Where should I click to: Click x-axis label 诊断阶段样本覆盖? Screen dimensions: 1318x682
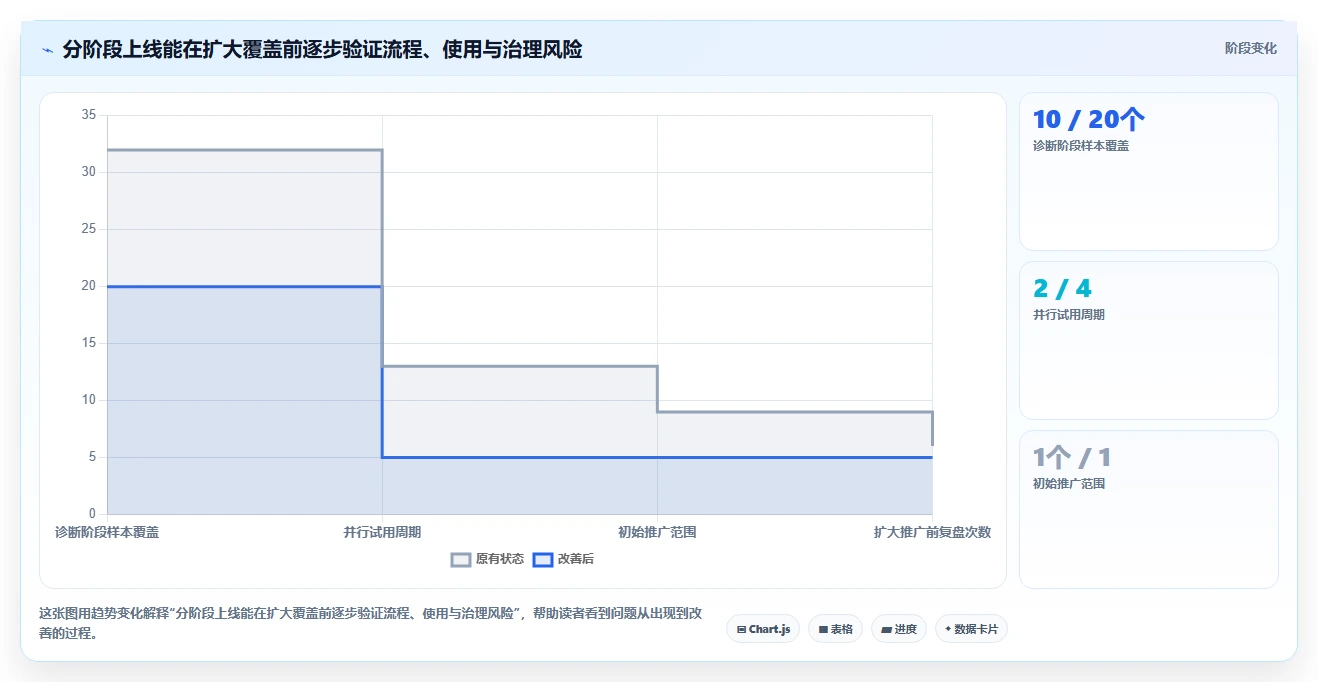coord(107,532)
